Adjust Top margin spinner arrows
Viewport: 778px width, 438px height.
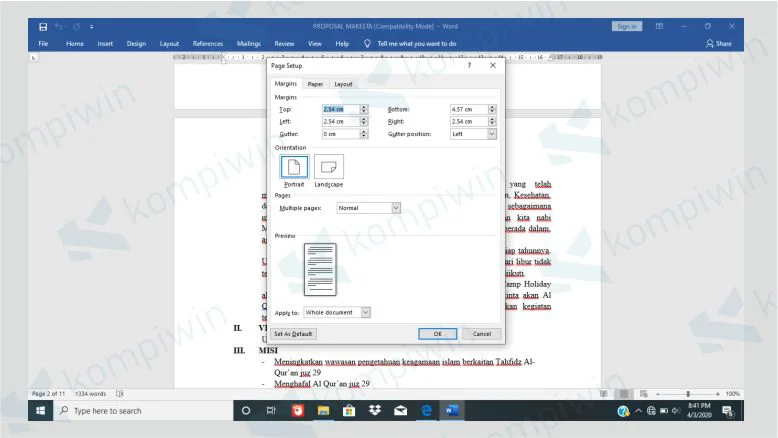click(x=364, y=109)
